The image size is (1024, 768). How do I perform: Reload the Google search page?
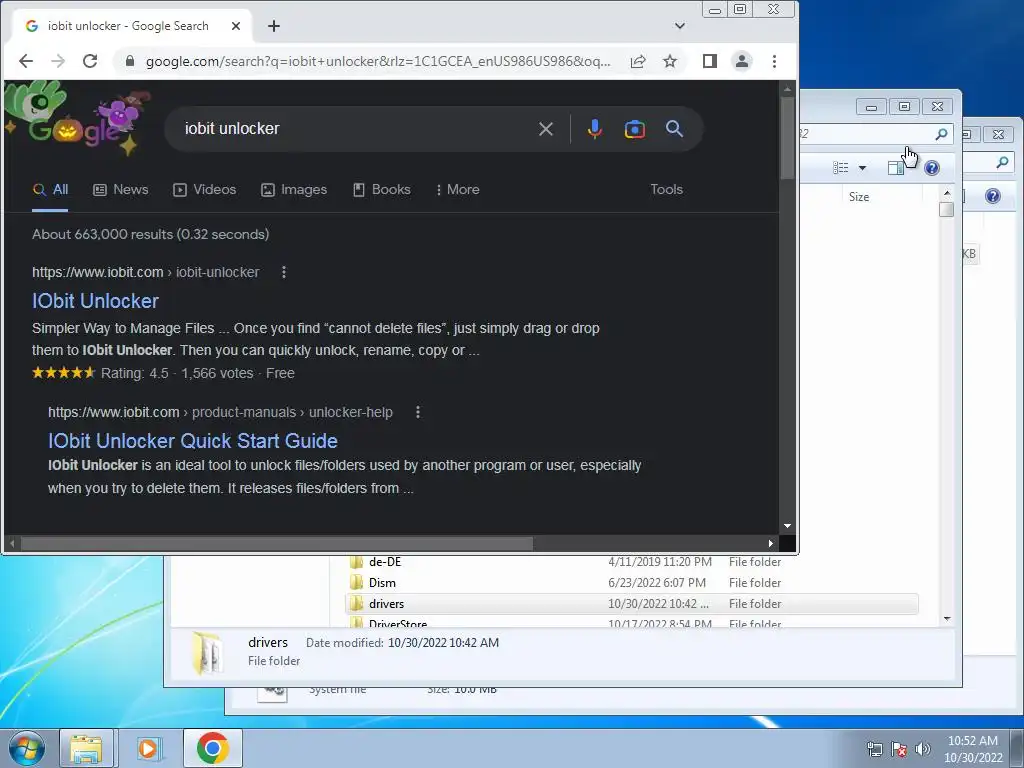[x=90, y=61]
